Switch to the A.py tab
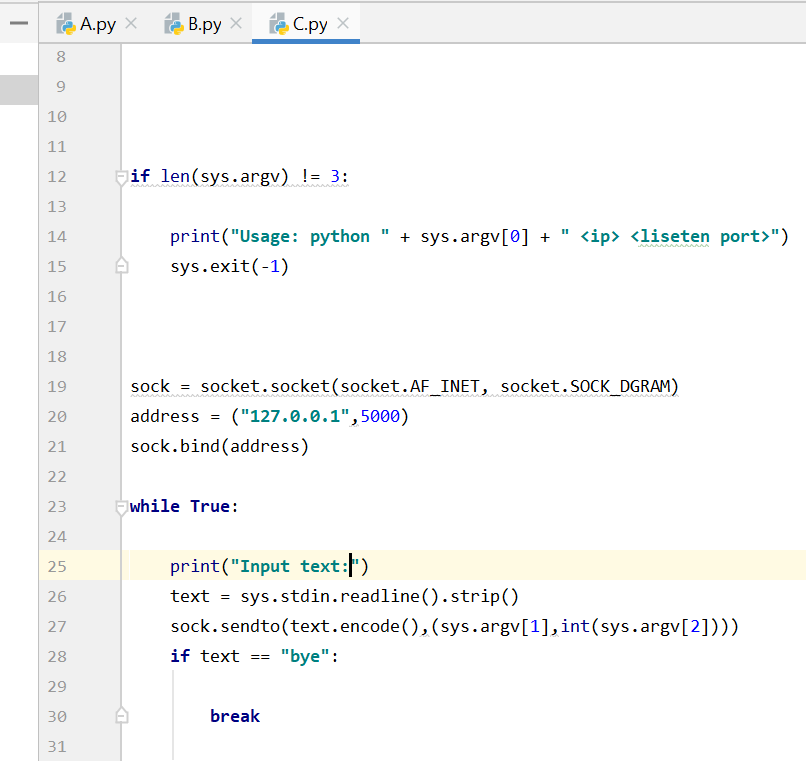The image size is (806, 761). click(95, 22)
